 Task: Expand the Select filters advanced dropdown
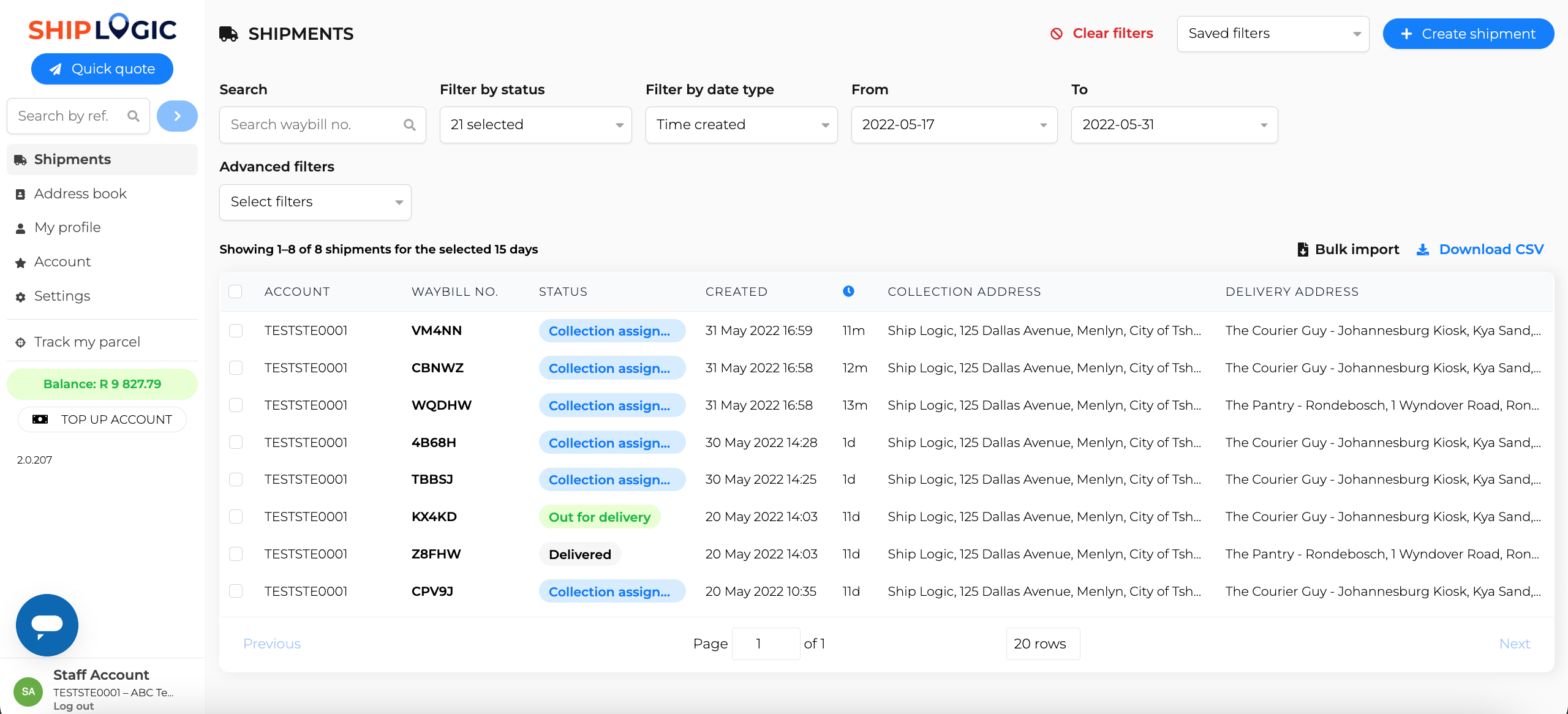[315, 202]
